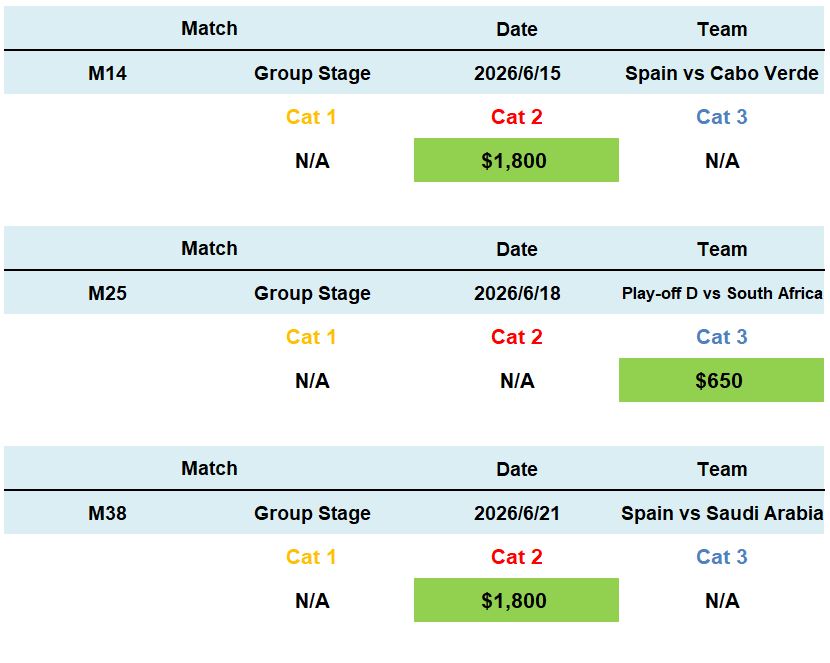Select the M25 match number cell
This screenshot has width=830, height=663.
pos(107,293)
